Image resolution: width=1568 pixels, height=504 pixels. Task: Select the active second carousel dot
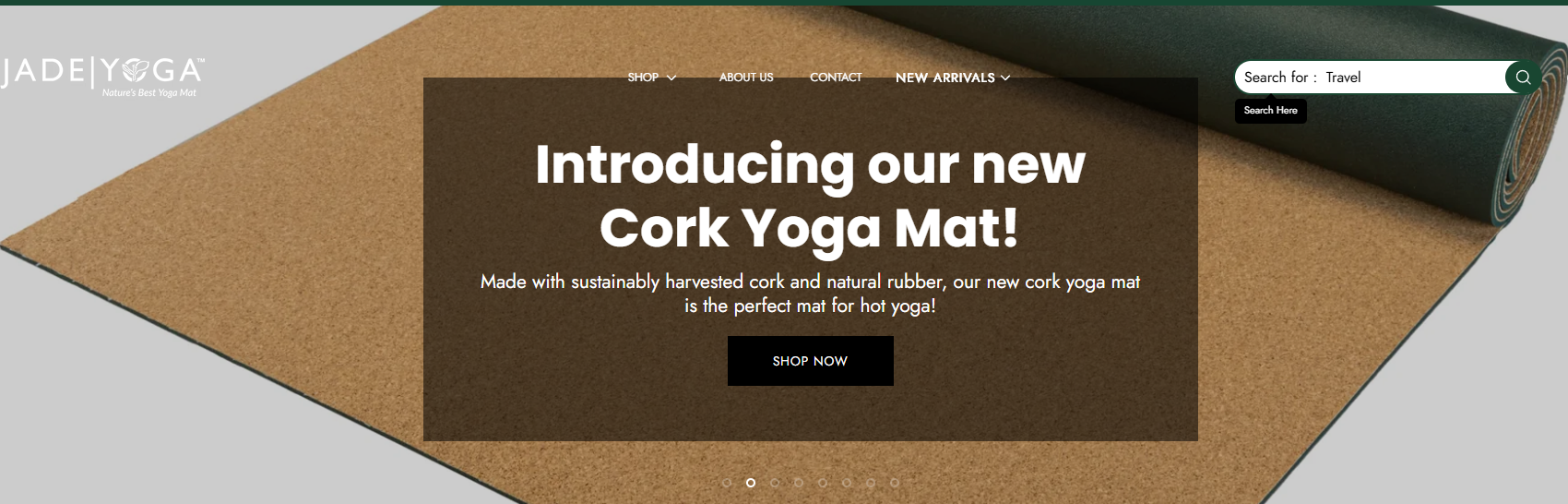pyautogui.click(x=751, y=483)
